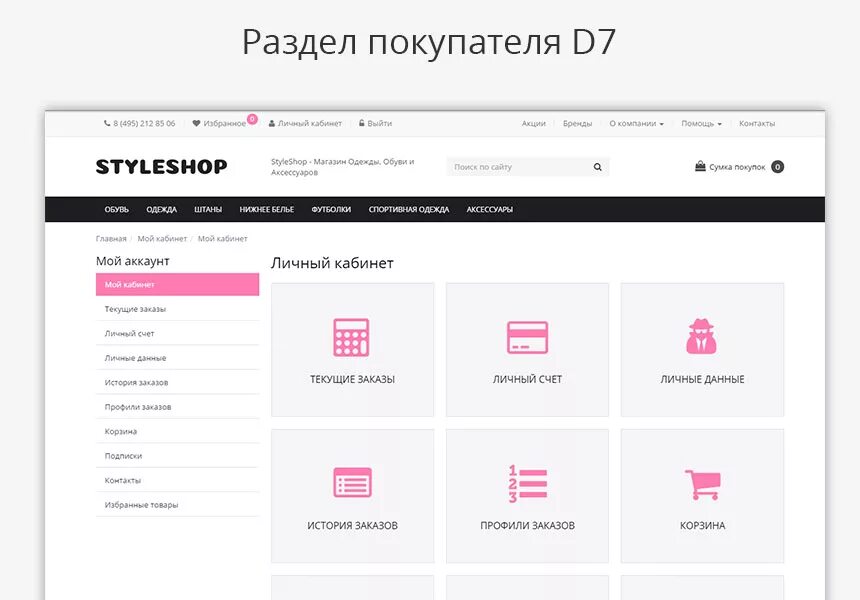
Task: Select Корзина in sidebar
Action: (x=177, y=432)
